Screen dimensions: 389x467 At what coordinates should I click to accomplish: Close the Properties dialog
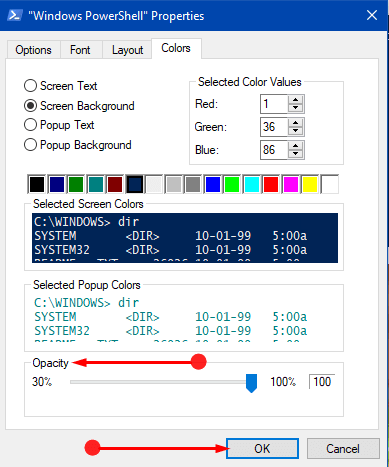click(x=372, y=15)
